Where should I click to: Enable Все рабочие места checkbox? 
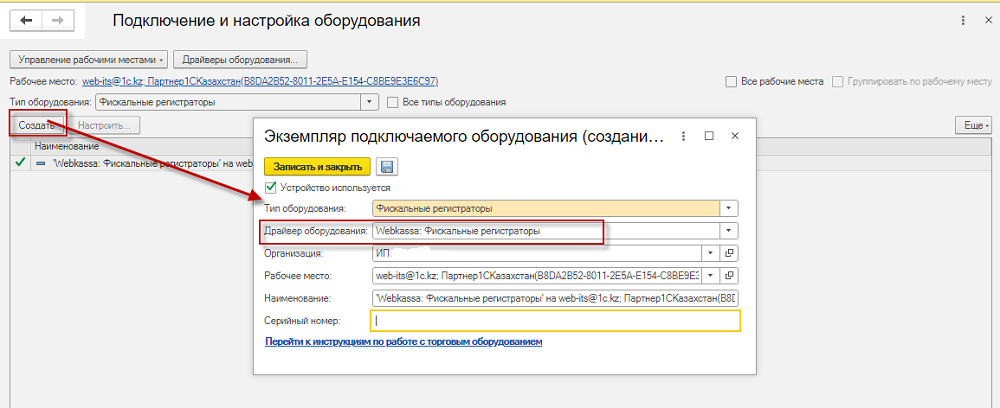[731, 82]
